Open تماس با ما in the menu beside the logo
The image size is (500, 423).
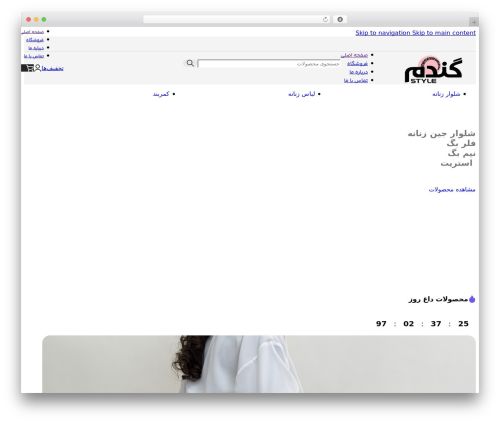pyautogui.click(x=356, y=80)
